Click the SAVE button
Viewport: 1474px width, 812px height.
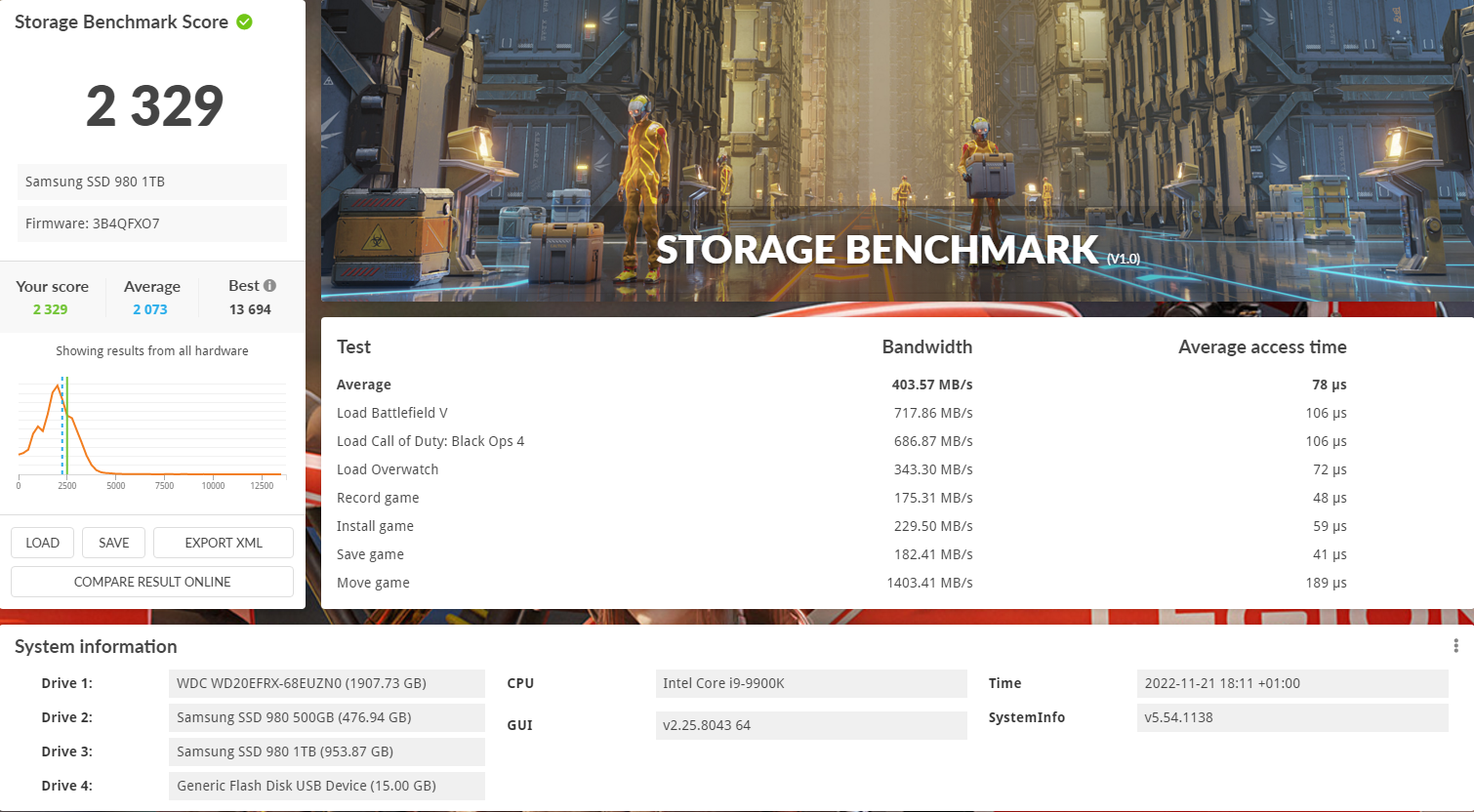[114, 543]
